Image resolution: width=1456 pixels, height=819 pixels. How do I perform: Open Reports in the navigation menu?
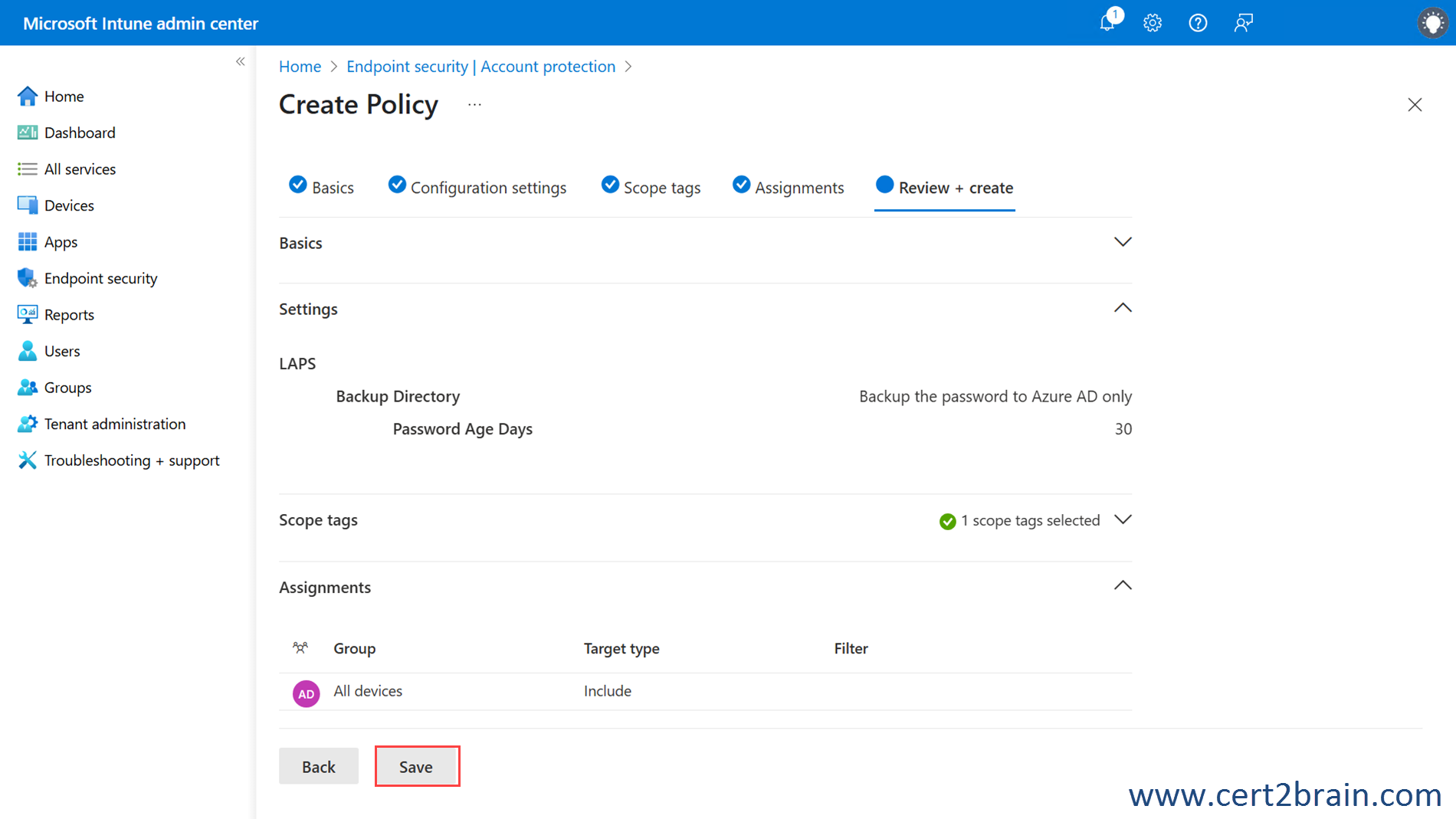pyautogui.click(x=69, y=315)
